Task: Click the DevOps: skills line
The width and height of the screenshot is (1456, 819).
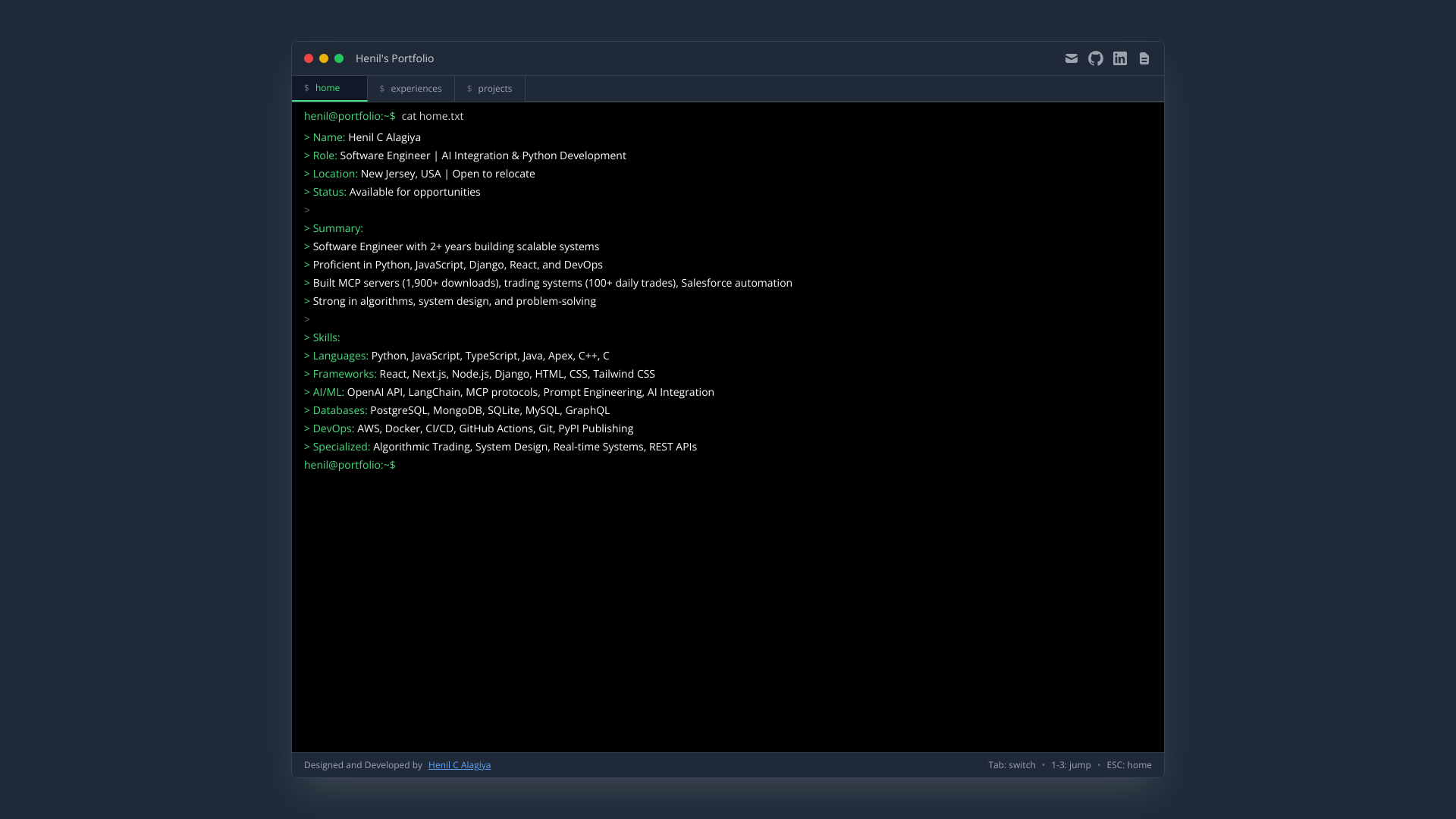Action: [x=469, y=428]
